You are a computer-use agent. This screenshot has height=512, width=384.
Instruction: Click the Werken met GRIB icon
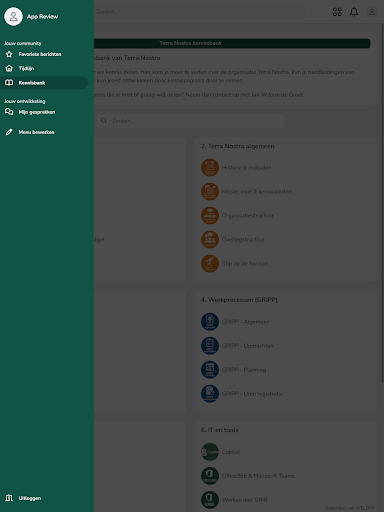coord(210,500)
